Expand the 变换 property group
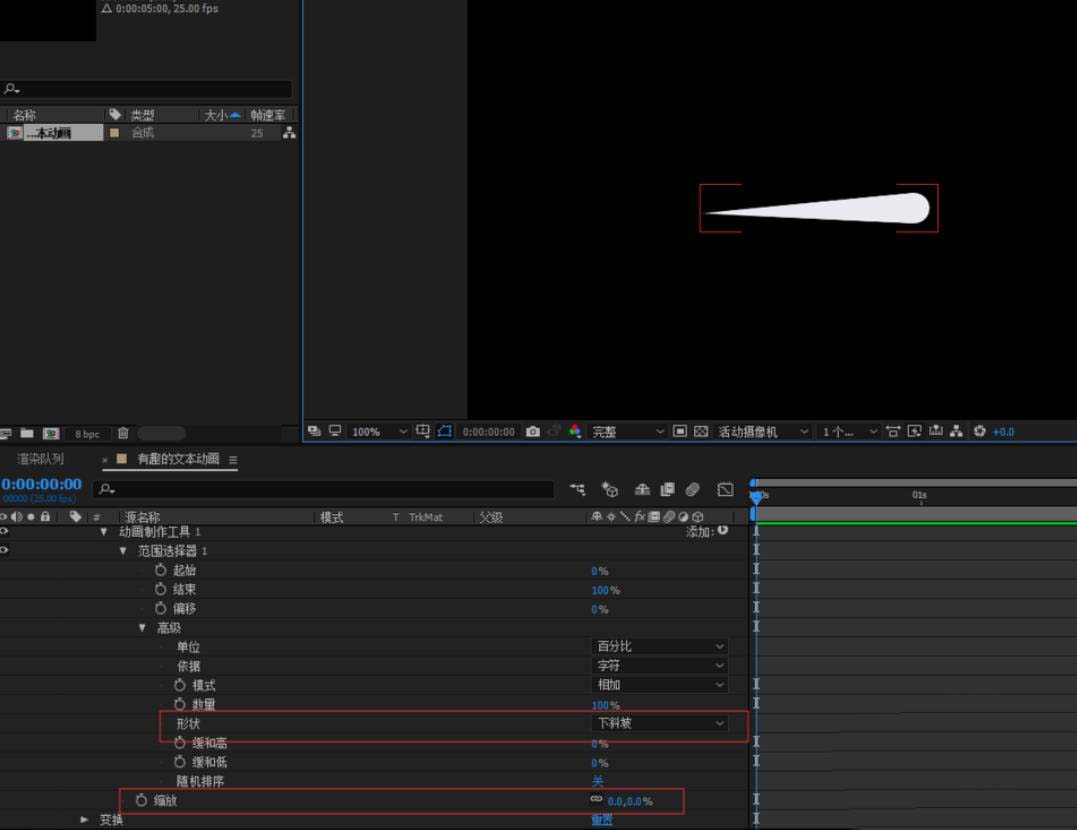 pos(85,820)
